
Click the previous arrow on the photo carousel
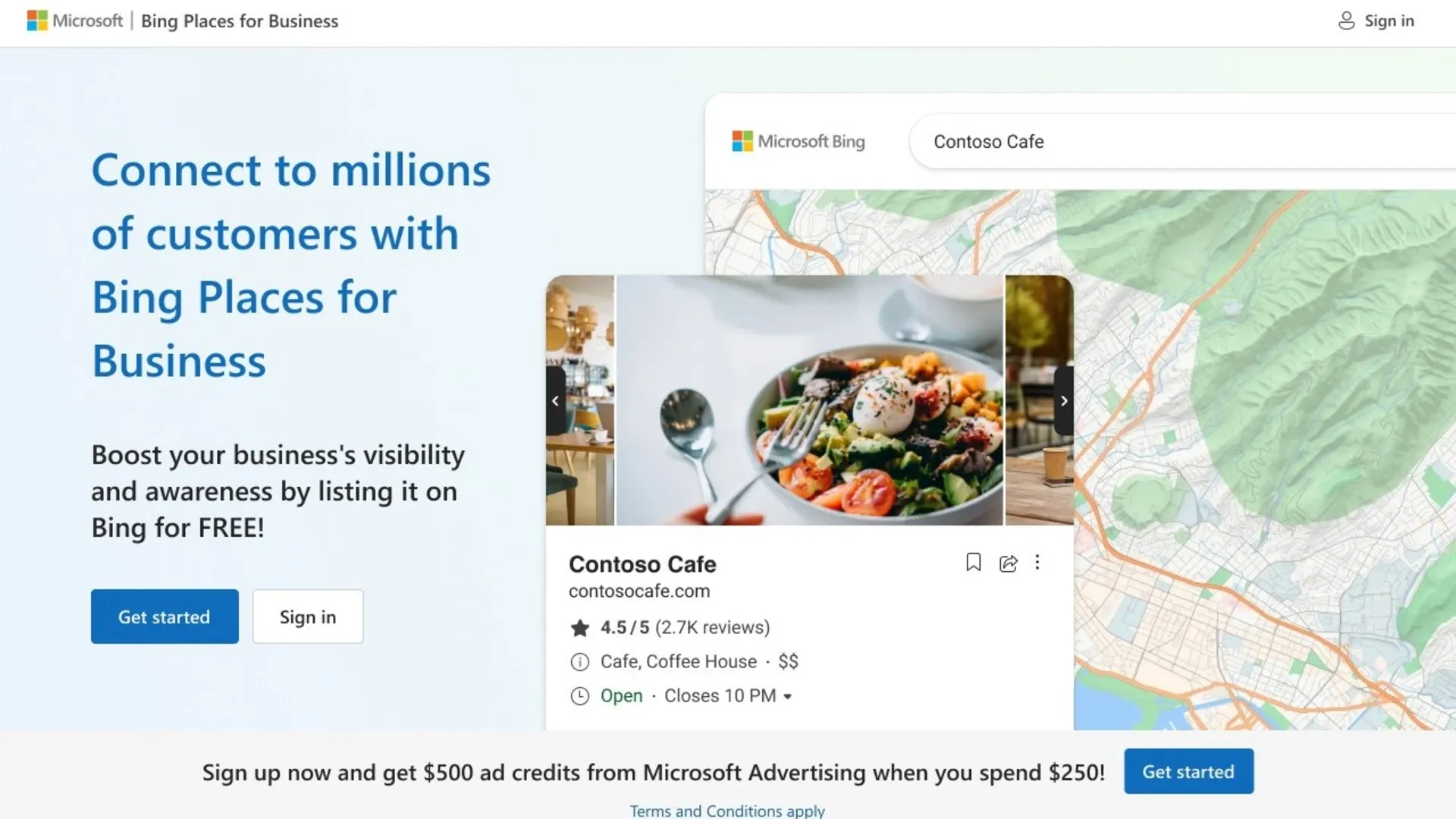point(555,400)
